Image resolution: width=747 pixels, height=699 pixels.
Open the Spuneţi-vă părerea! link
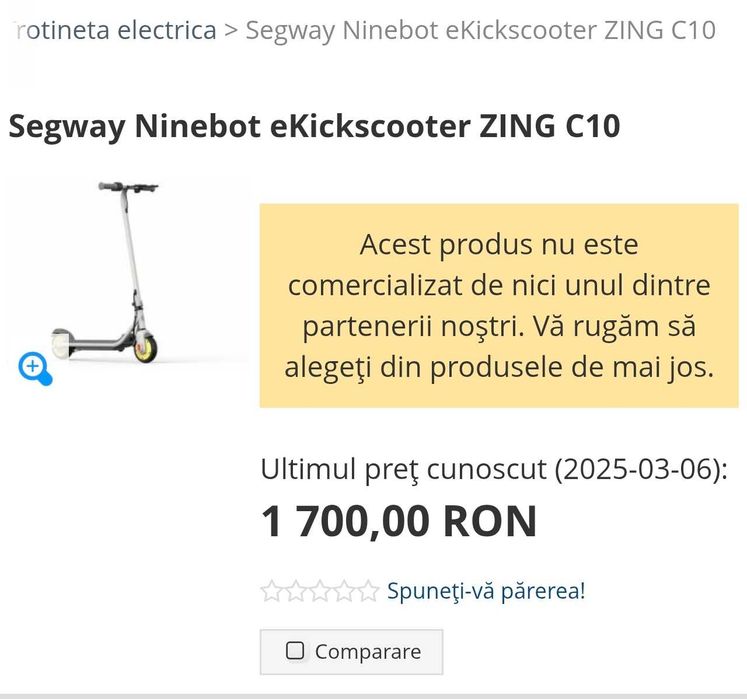pyautogui.click(x=486, y=591)
